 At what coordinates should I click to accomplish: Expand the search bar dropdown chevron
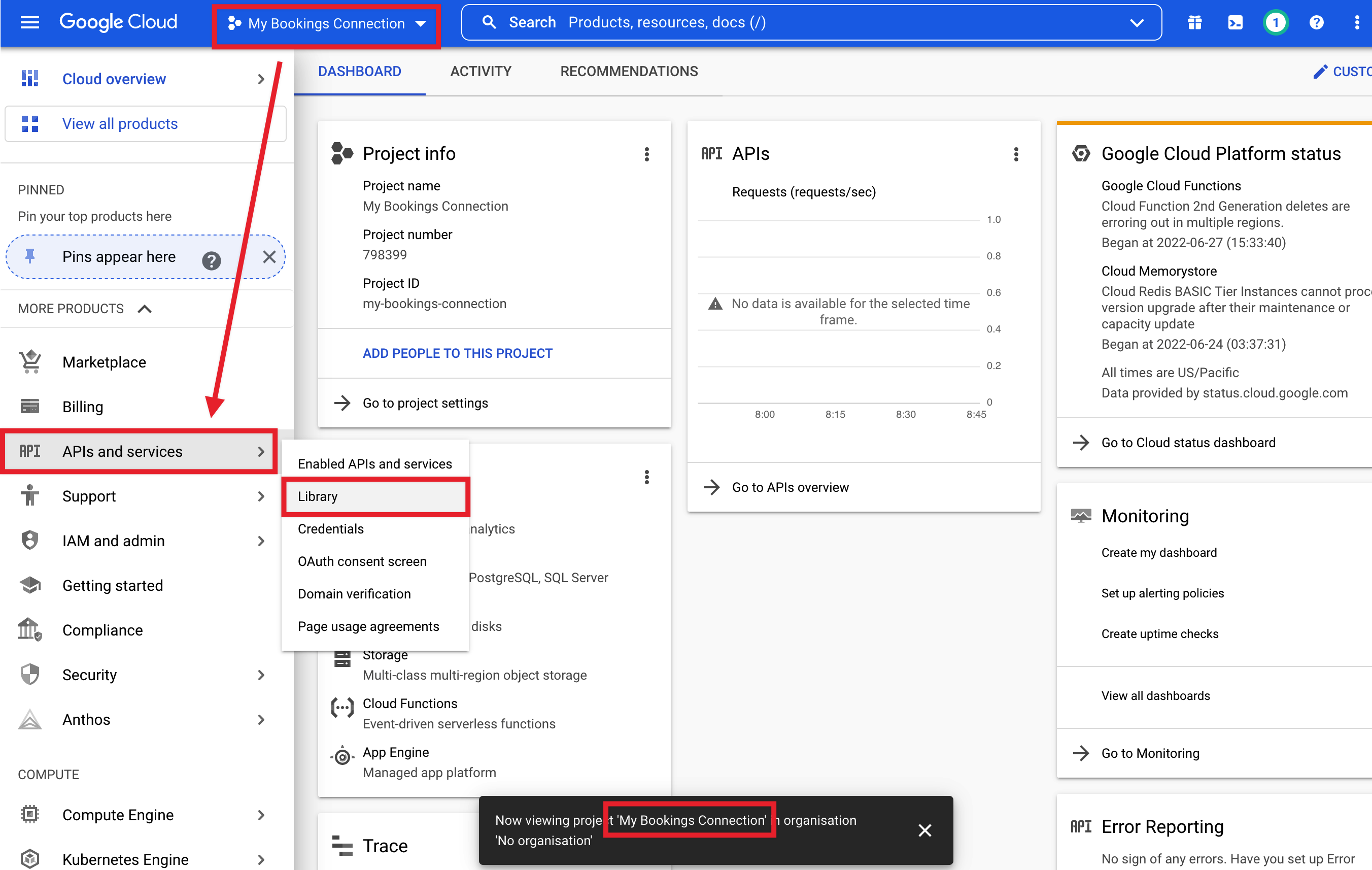[x=1136, y=23]
